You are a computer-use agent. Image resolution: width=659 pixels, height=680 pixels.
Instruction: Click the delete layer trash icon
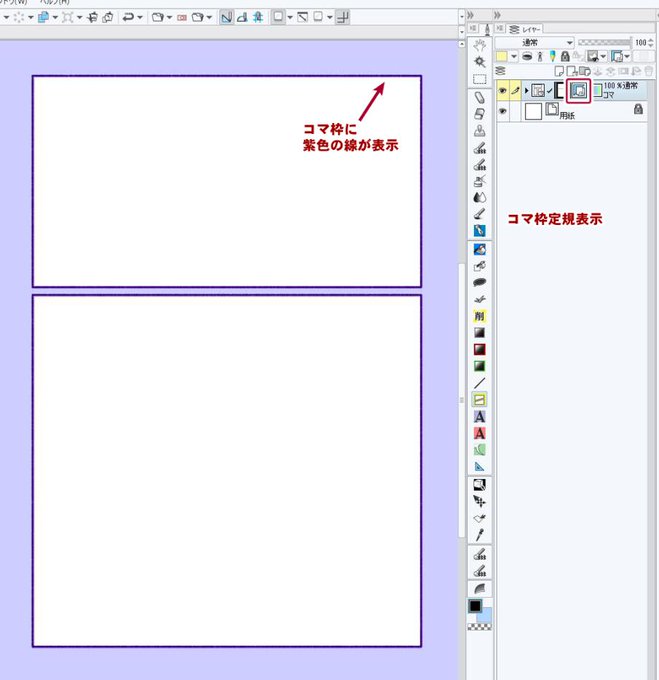[649, 71]
